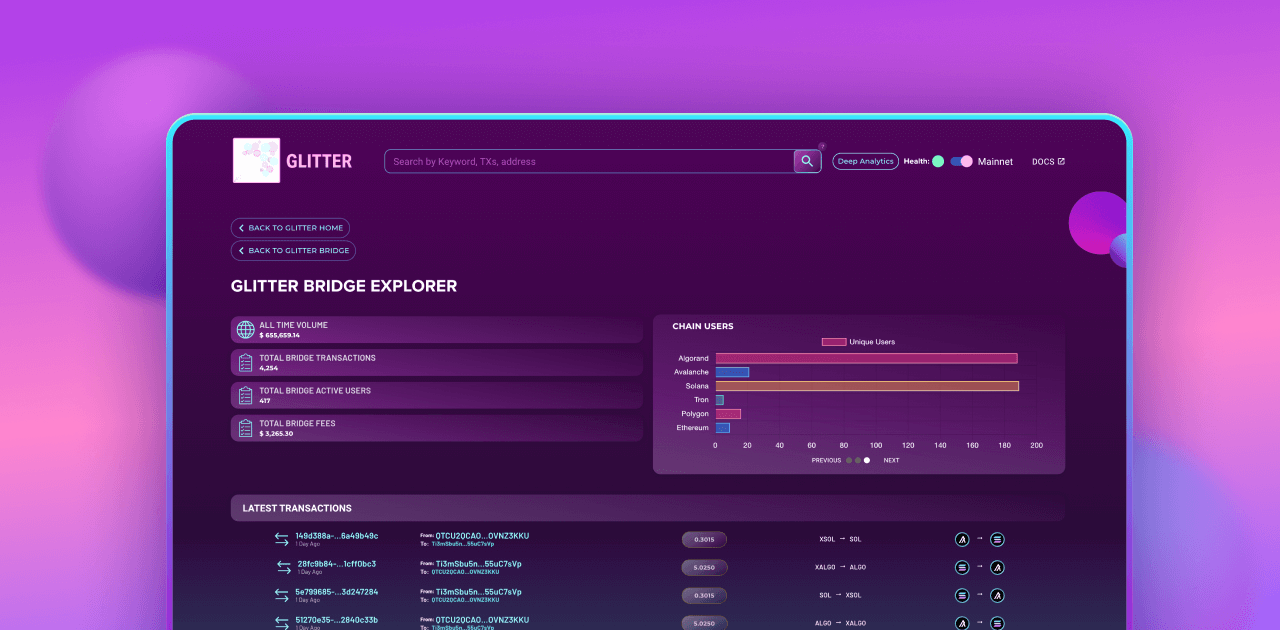Click swap arrows icon for transaction 149d388a
Image resolution: width=1280 pixels, height=630 pixels.
pyautogui.click(x=282, y=539)
